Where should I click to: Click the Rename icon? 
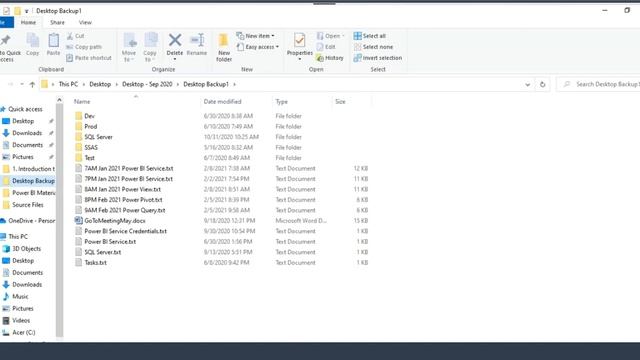pyautogui.click(x=197, y=40)
